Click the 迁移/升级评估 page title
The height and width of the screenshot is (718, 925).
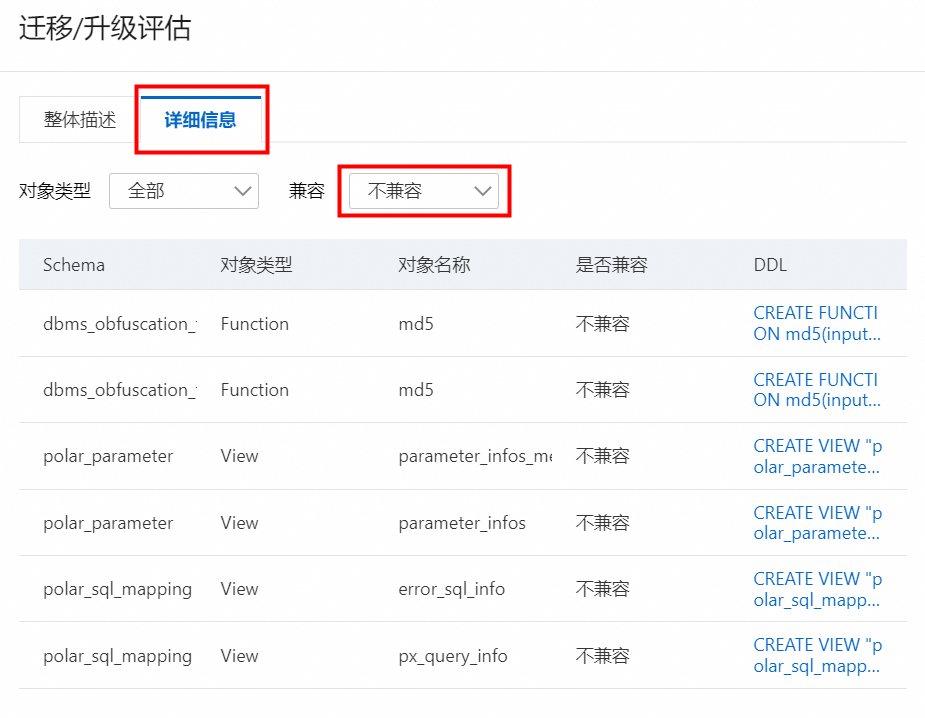105,28
